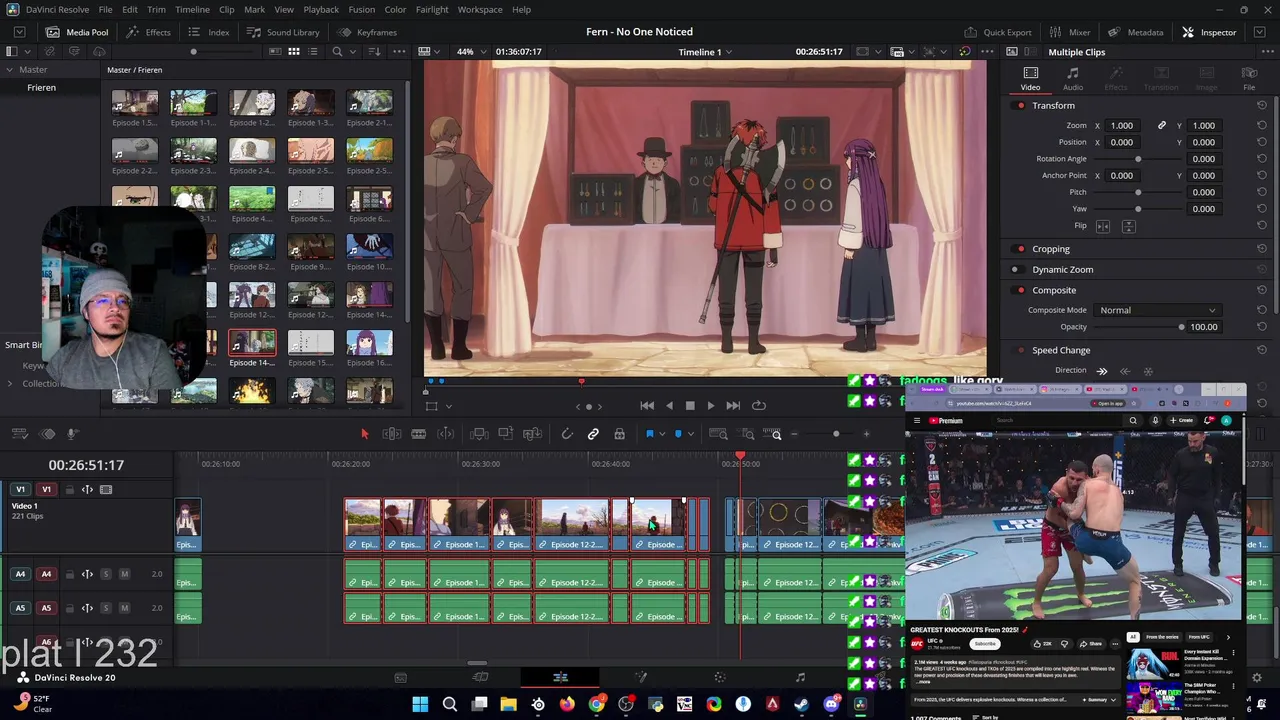Open the viewer zoom 44% dropdown
The width and height of the screenshot is (1280, 720).
tap(469, 51)
